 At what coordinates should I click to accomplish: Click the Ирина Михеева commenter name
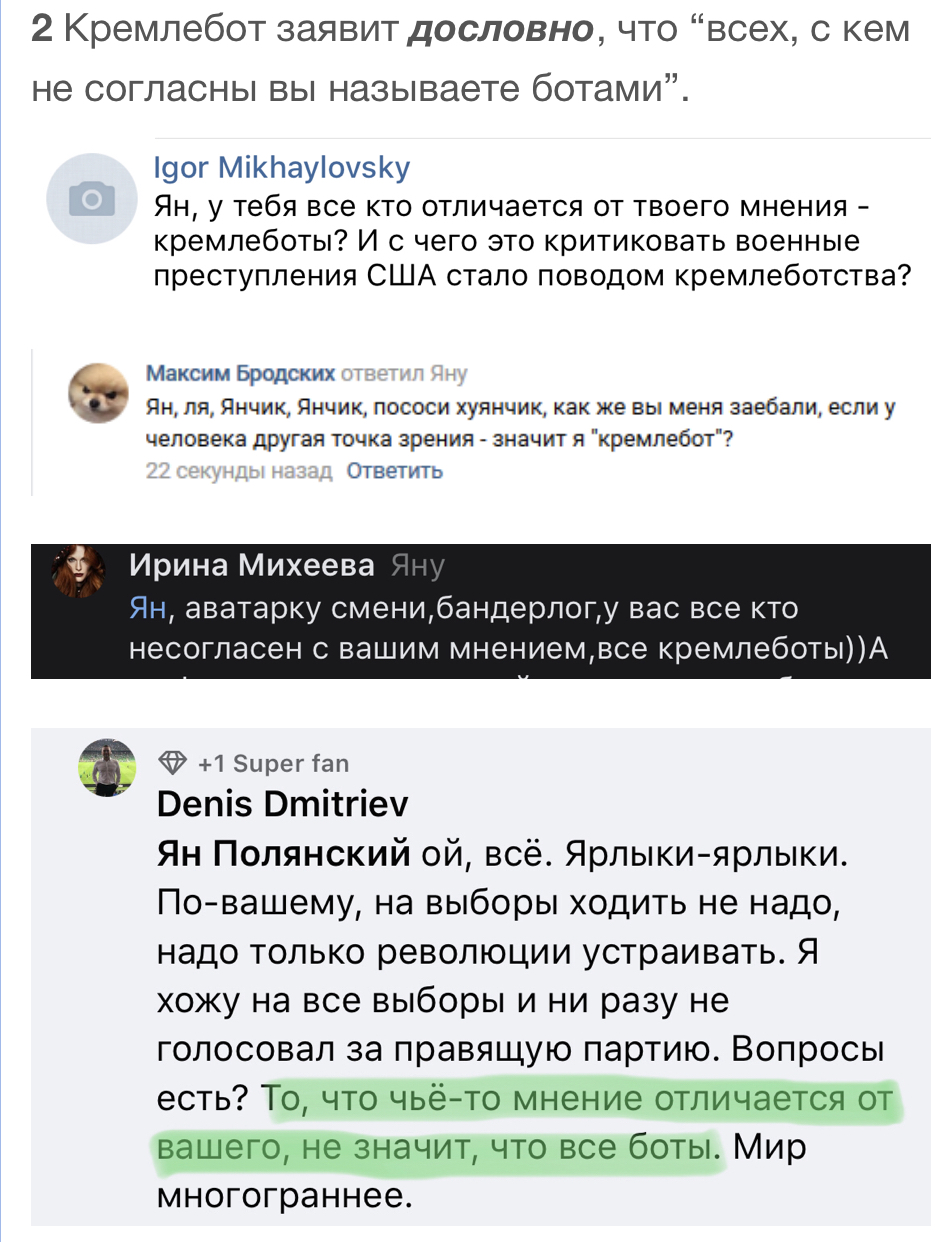pyautogui.click(x=252, y=566)
